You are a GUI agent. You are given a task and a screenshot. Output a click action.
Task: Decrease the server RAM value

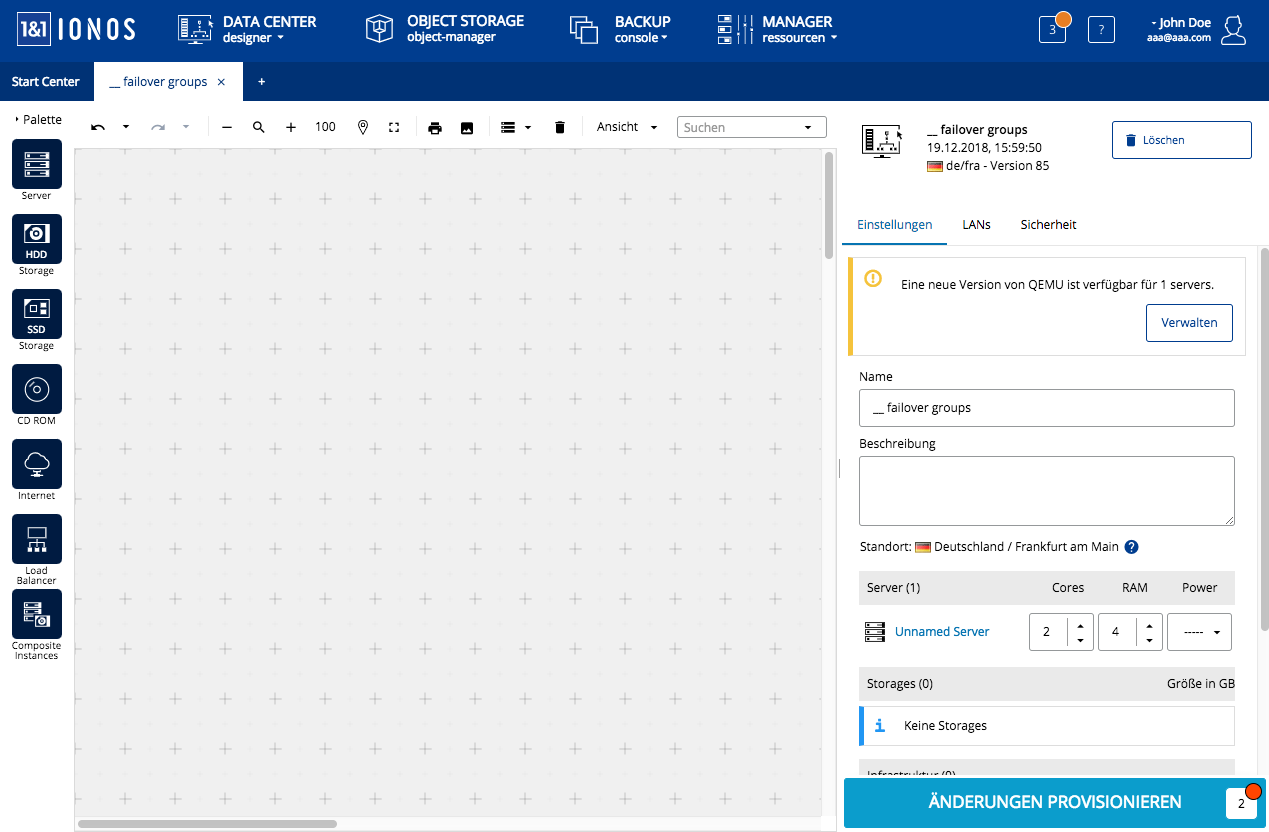pyautogui.click(x=1149, y=640)
